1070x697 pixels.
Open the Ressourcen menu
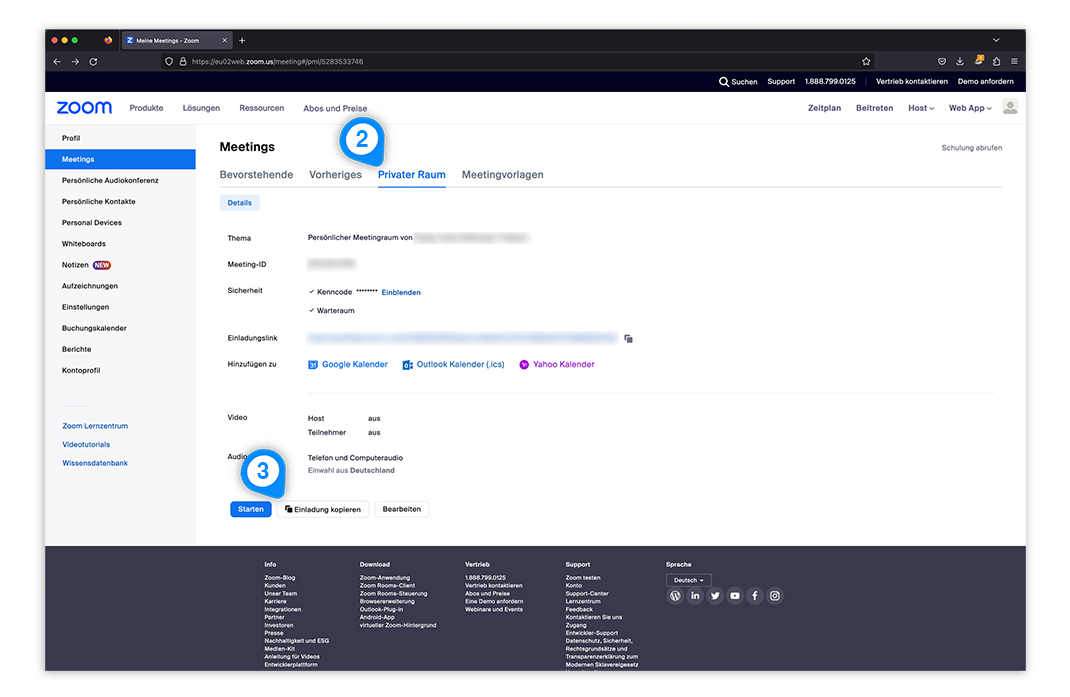click(261, 108)
